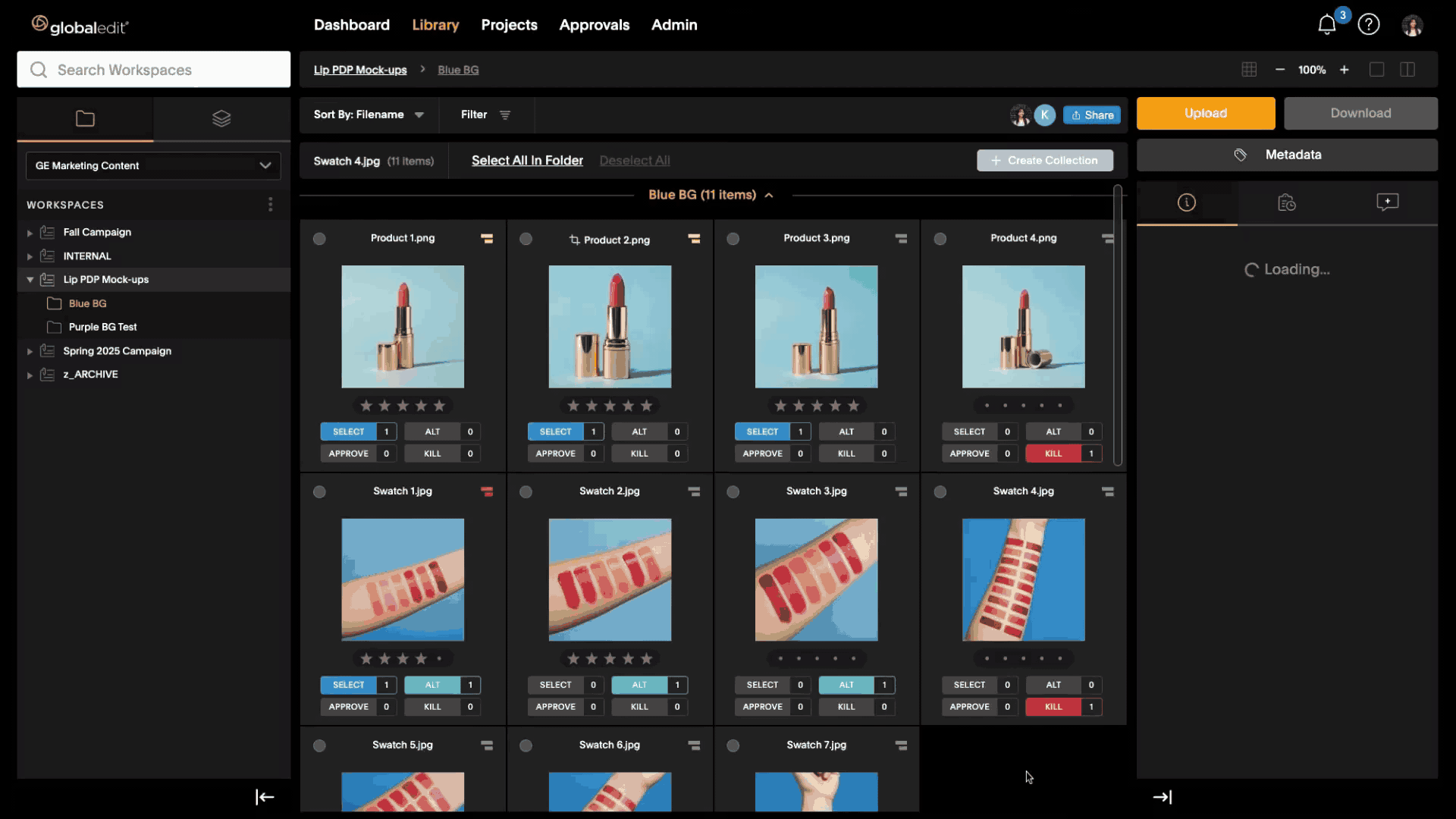
Task: Switch to grid view layout icon
Action: click(x=1249, y=70)
